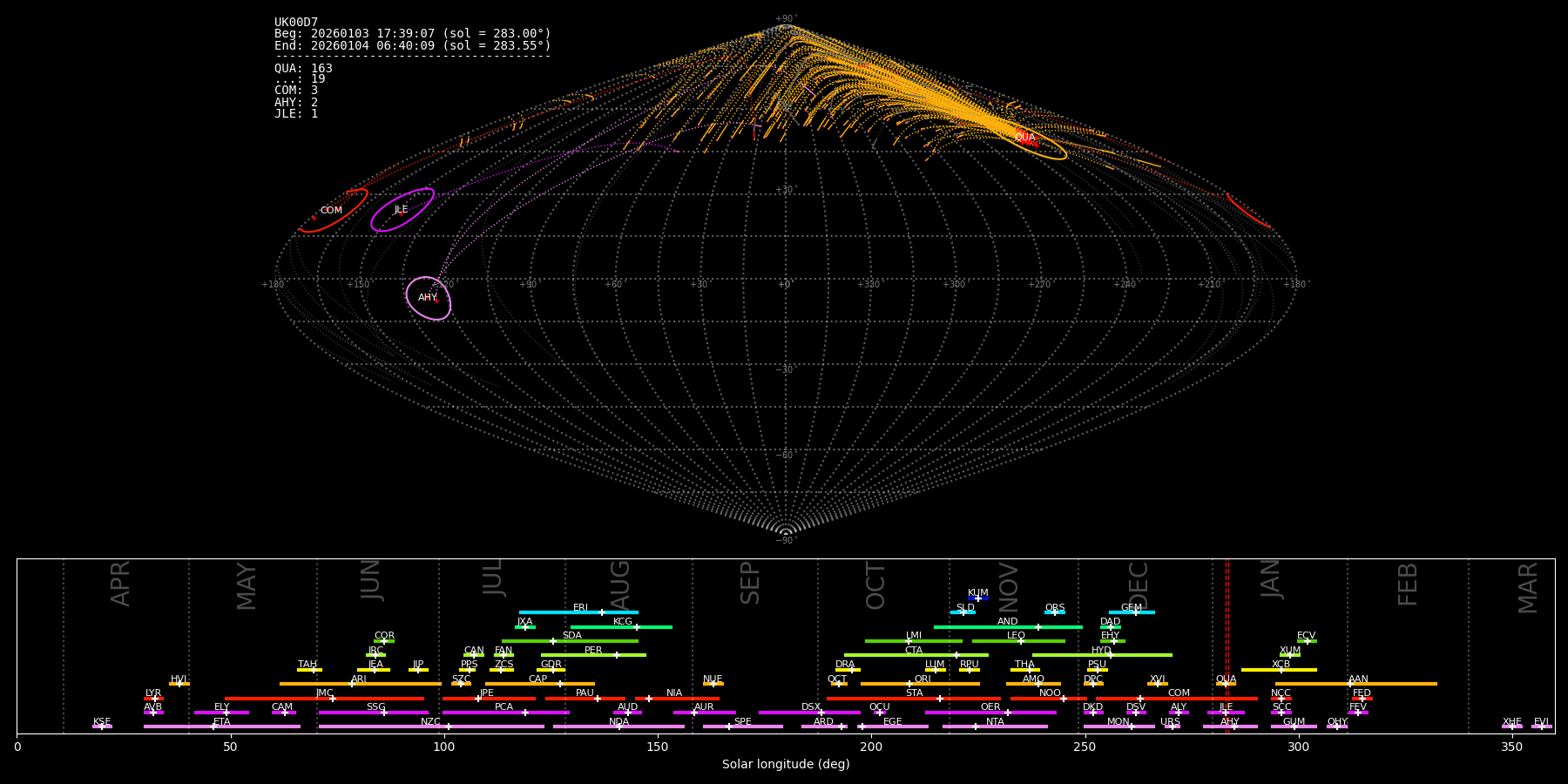Select the COM radiant ellipse label

(x=331, y=211)
